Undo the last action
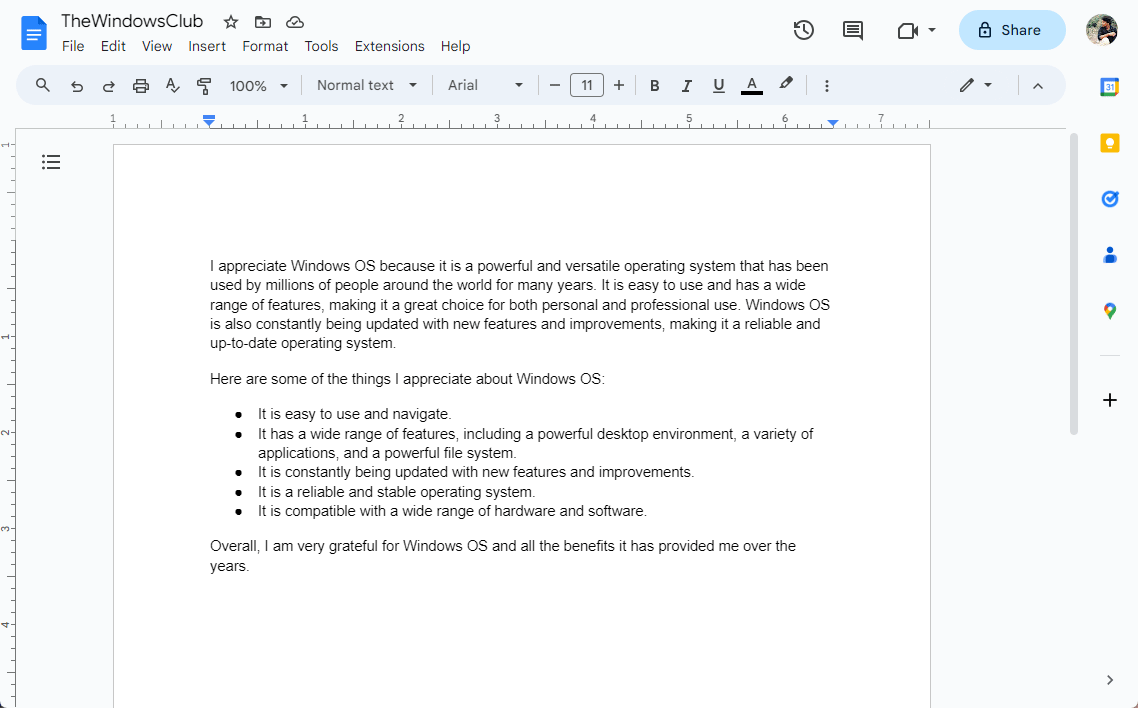1138x708 pixels. point(76,86)
